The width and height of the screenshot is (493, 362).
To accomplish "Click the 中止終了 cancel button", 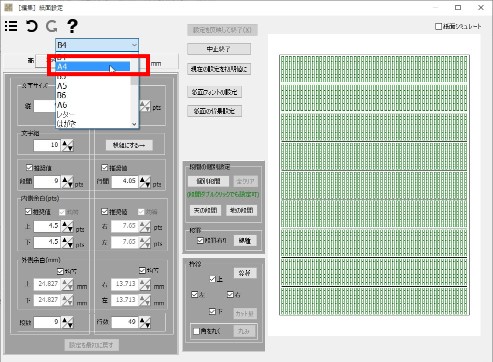I will (219, 49).
